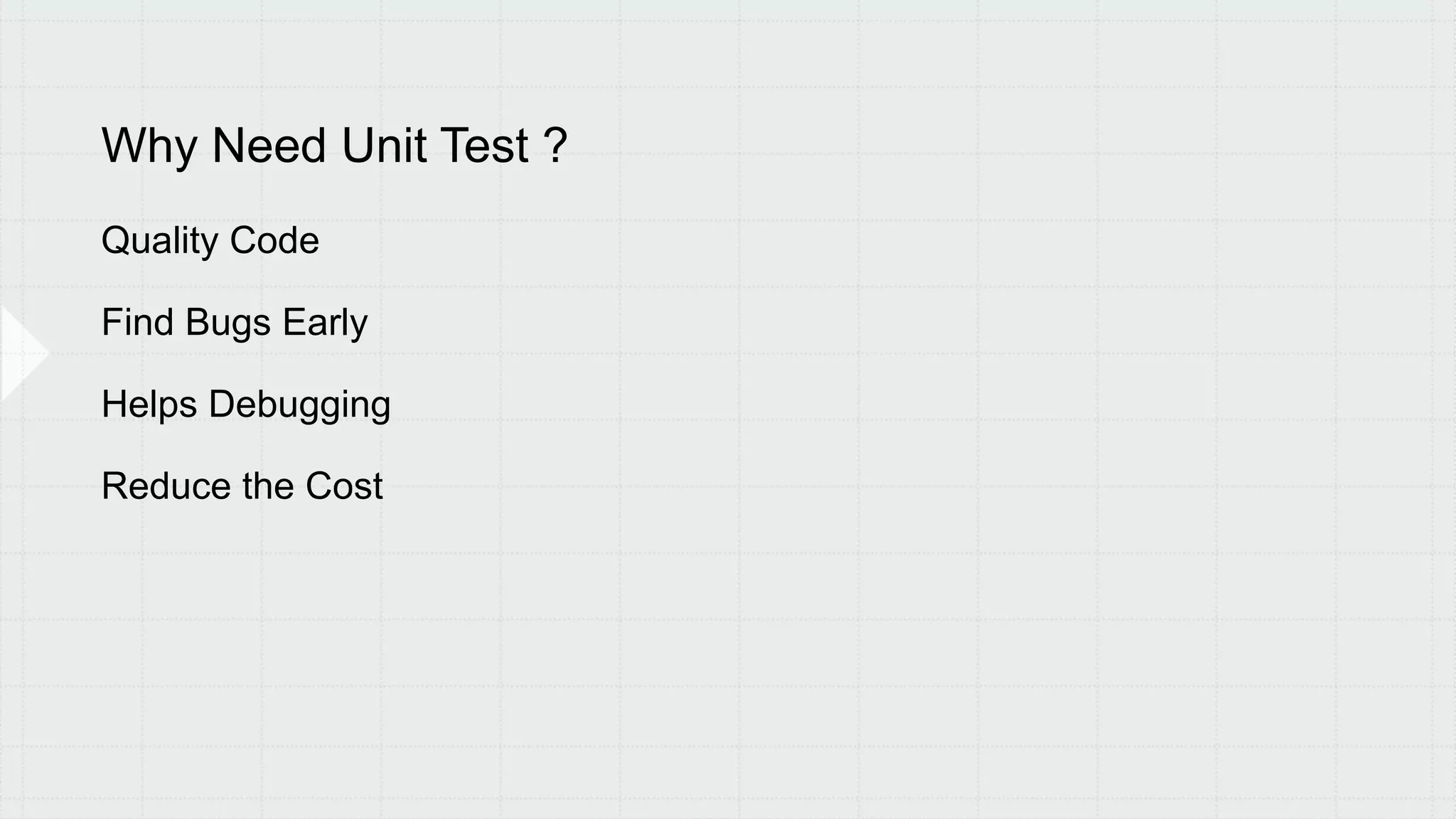Select the 'Find Bugs Early' text line

coord(234,322)
